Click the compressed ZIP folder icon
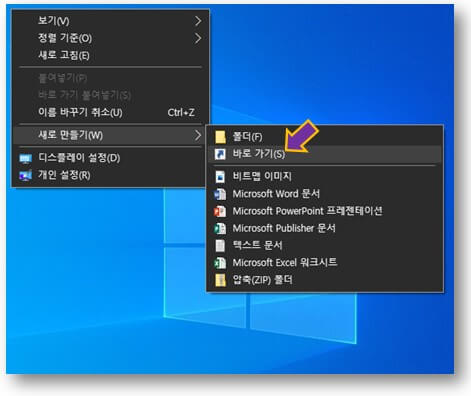Viewport: 471px width, 396px height. 220,280
